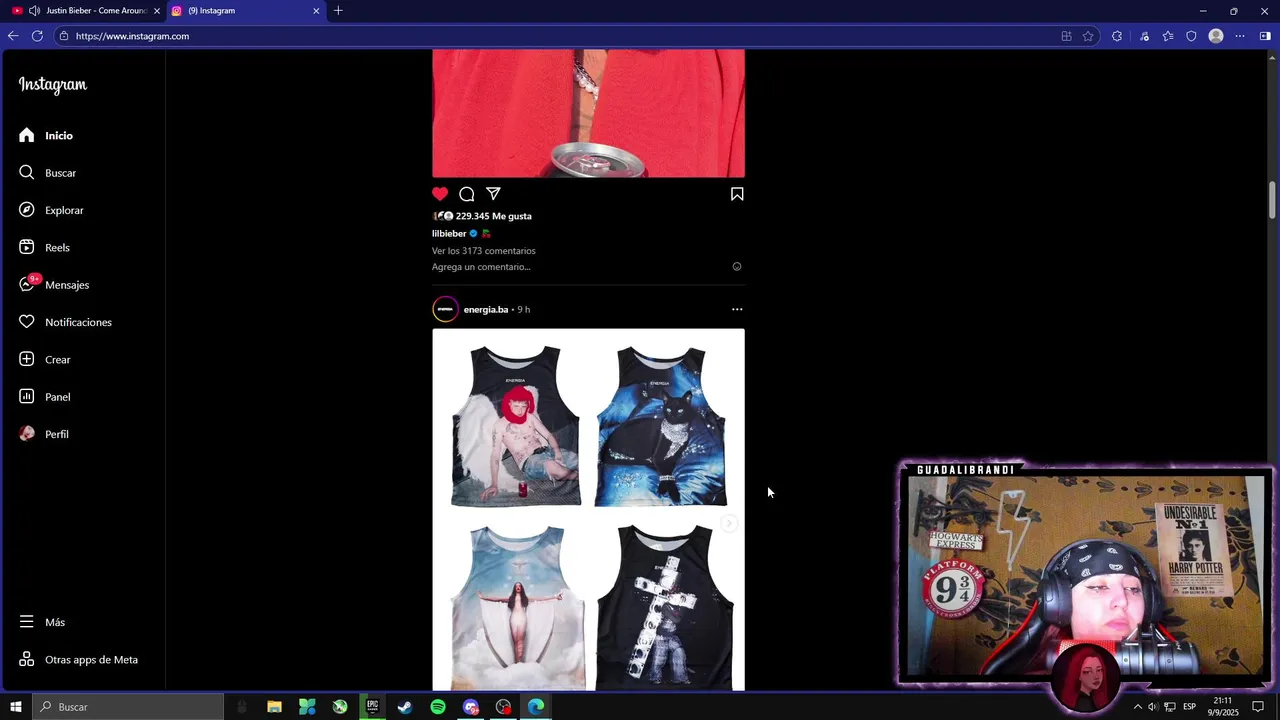Image resolution: width=1280 pixels, height=720 pixels.
Task: Switch ESP keyboard language
Action: [1190, 707]
